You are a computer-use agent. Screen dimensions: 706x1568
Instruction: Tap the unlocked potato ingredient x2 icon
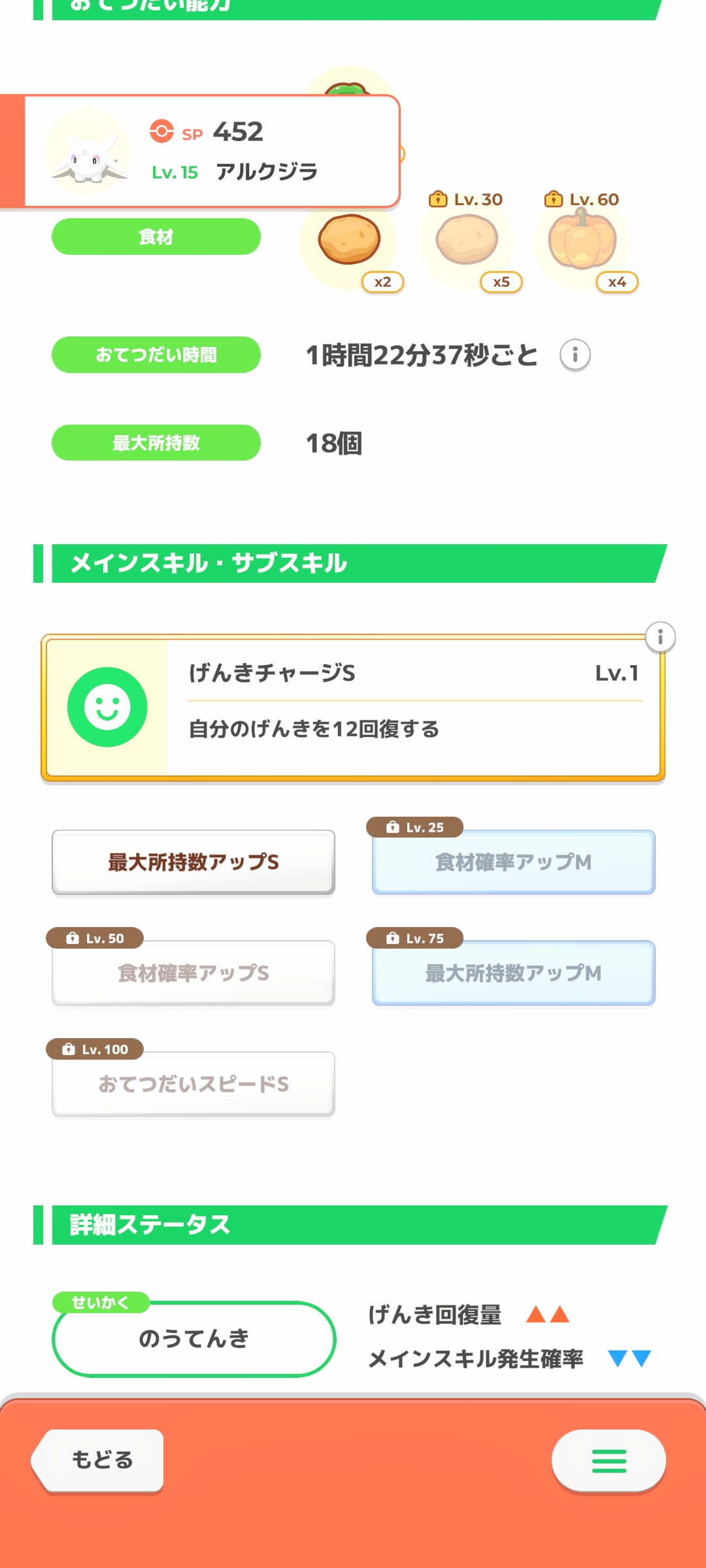tap(349, 240)
